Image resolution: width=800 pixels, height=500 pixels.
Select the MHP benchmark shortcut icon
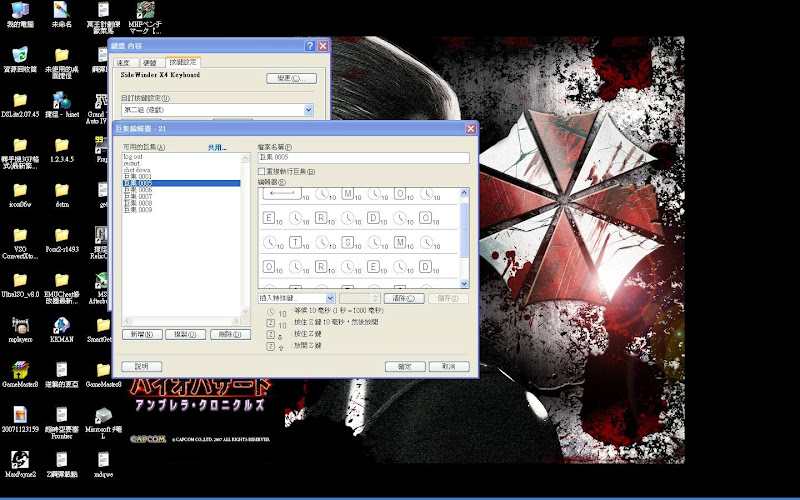point(145,18)
